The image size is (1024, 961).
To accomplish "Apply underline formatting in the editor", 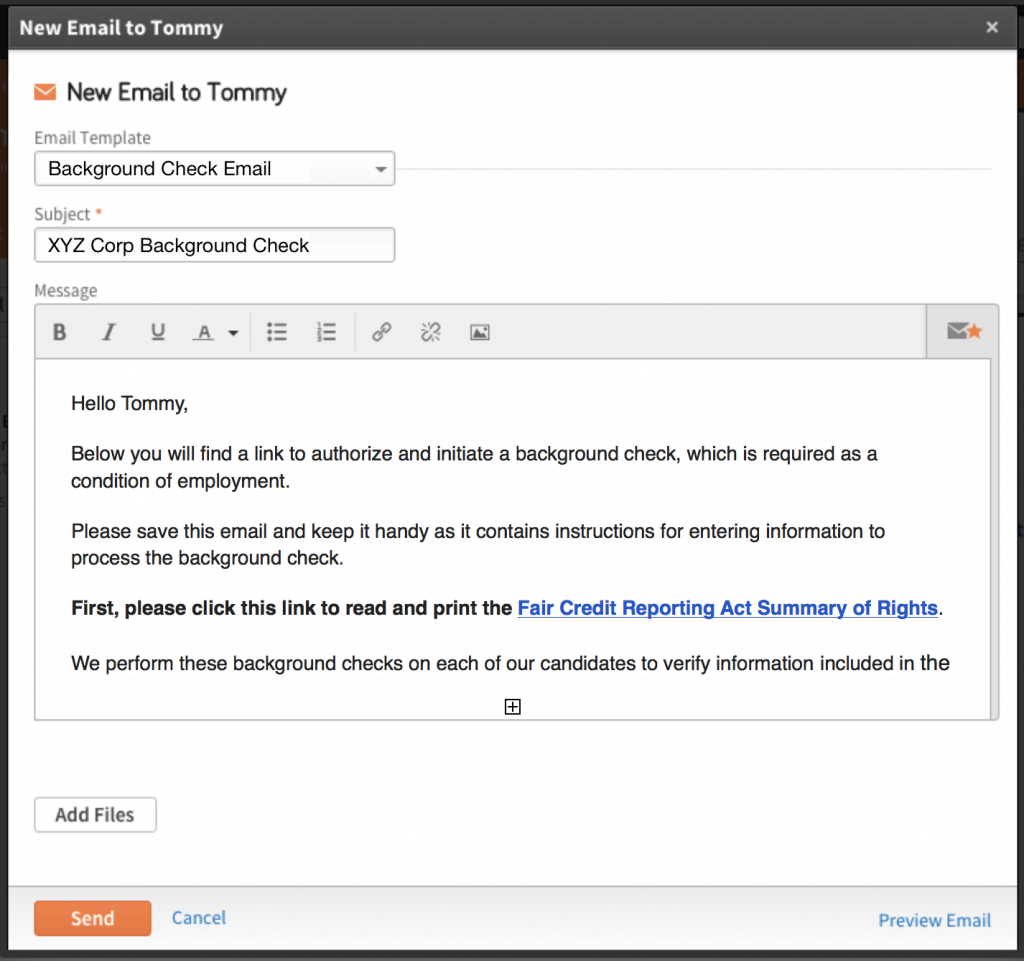I will tap(157, 332).
